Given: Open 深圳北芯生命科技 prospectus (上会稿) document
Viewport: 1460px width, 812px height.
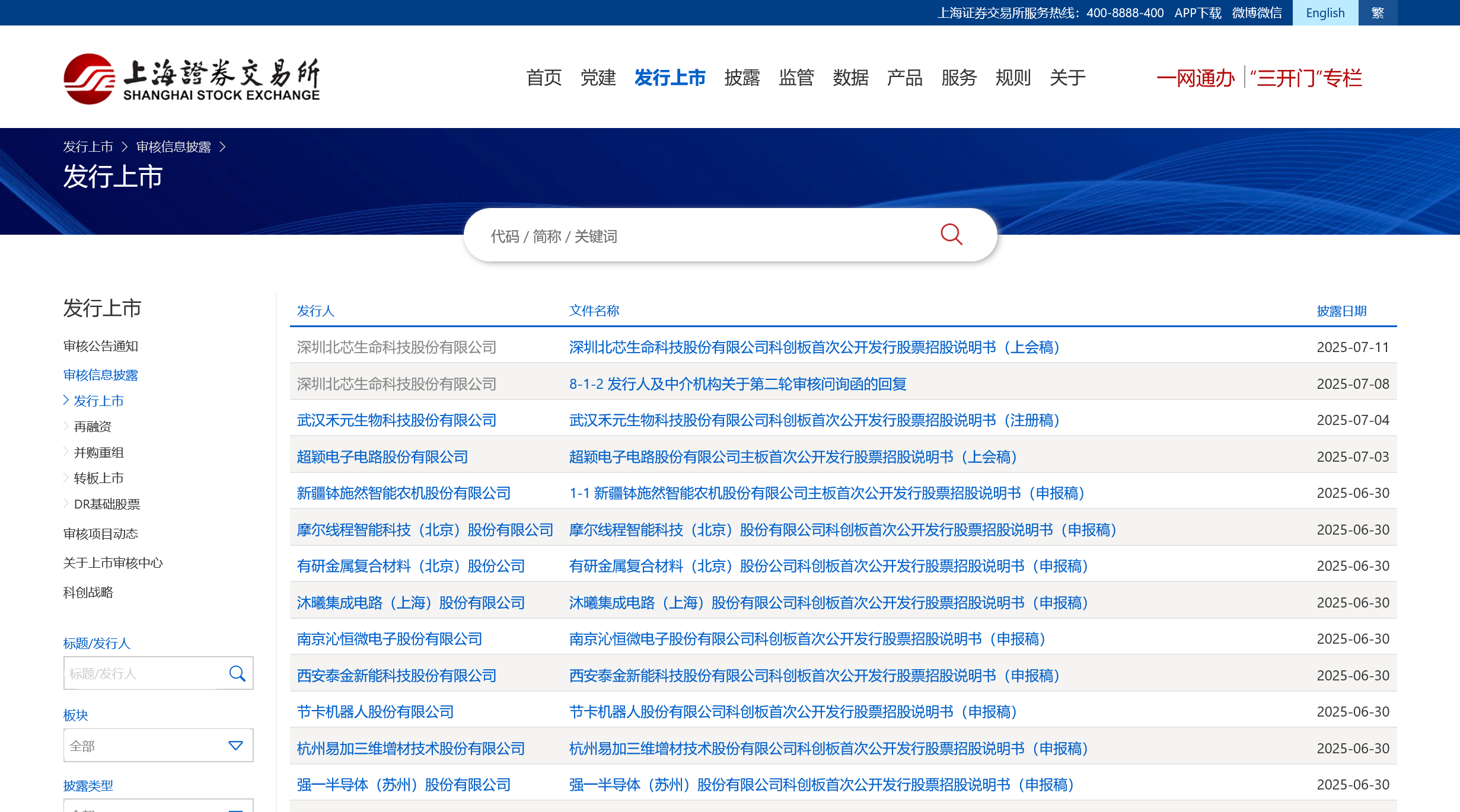Looking at the screenshot, I should click(815, 347).
